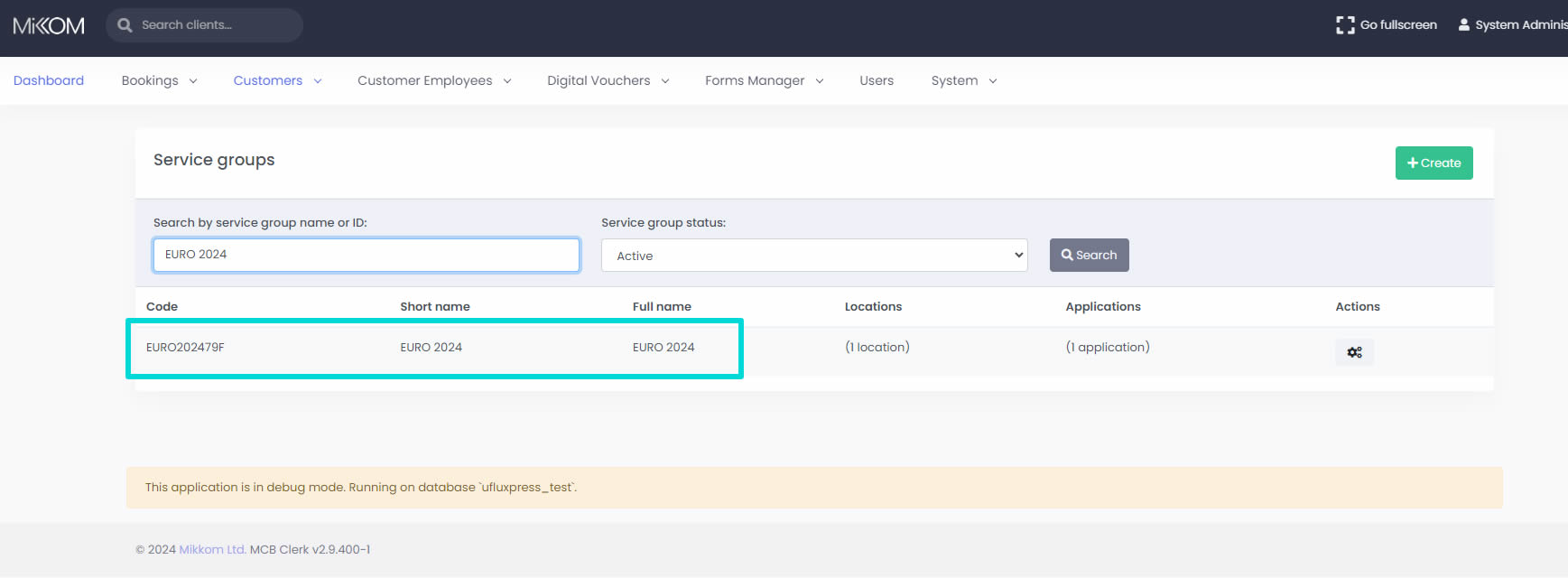Click the Go fullscreen icon

tap(1344, 25)
